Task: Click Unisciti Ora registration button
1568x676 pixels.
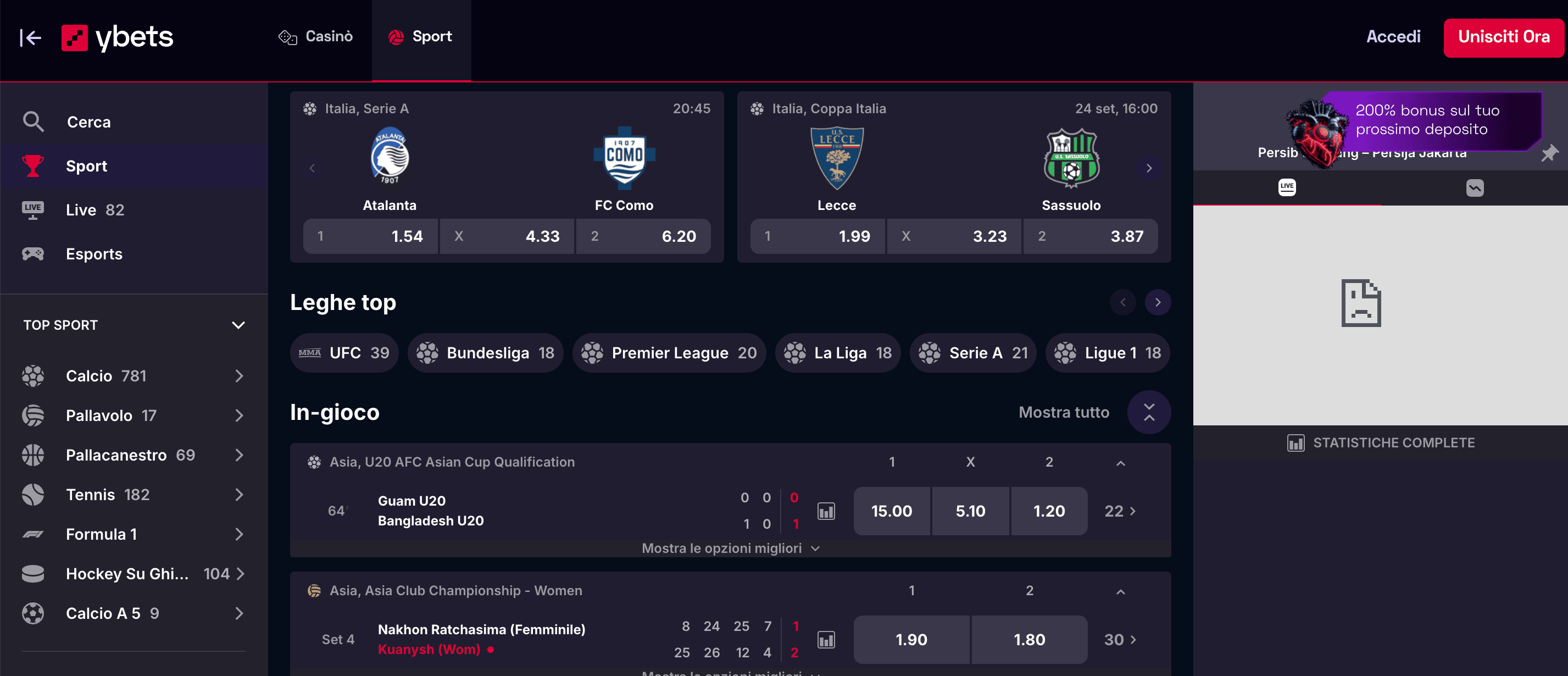Action: pos(1503,37)
